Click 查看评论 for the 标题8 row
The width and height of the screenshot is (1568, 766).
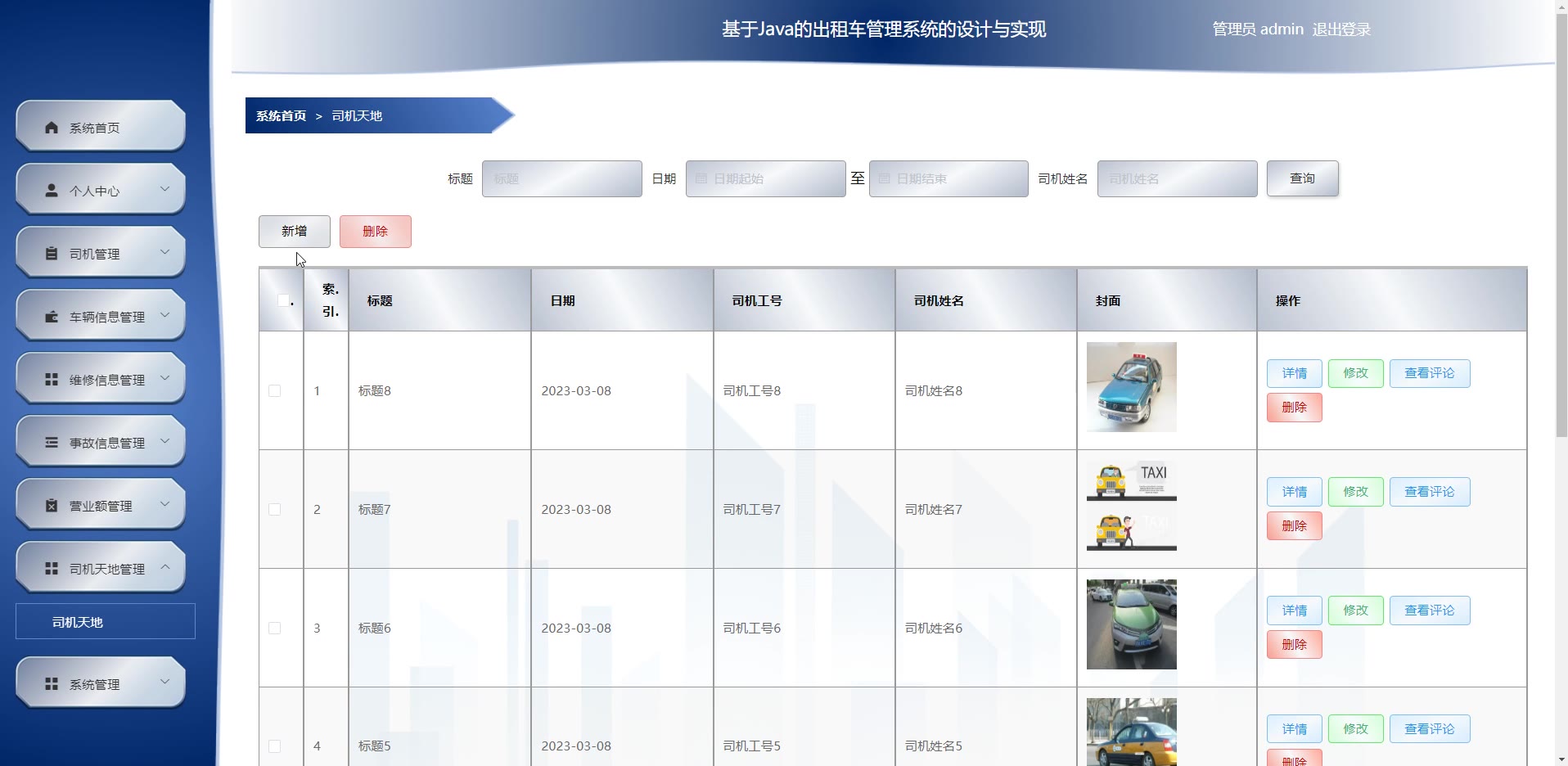pos(1430,373)
